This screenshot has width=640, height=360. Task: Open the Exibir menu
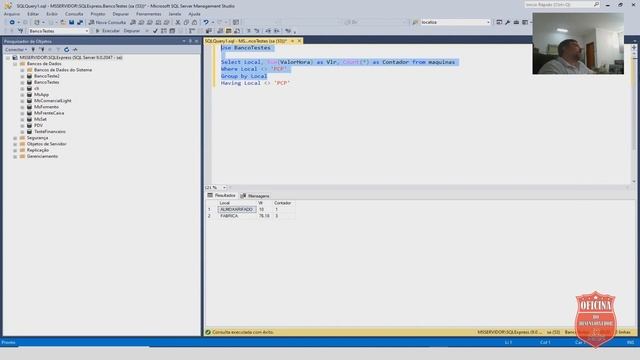52,14
